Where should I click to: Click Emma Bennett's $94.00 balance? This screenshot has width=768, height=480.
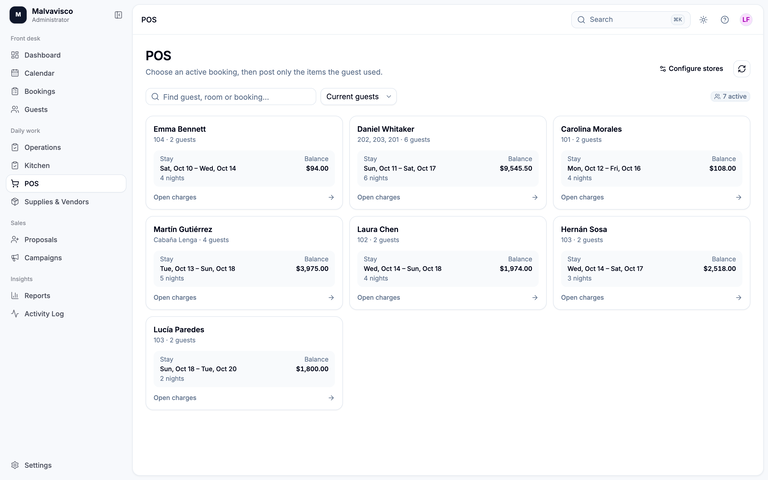coord(317,168)
